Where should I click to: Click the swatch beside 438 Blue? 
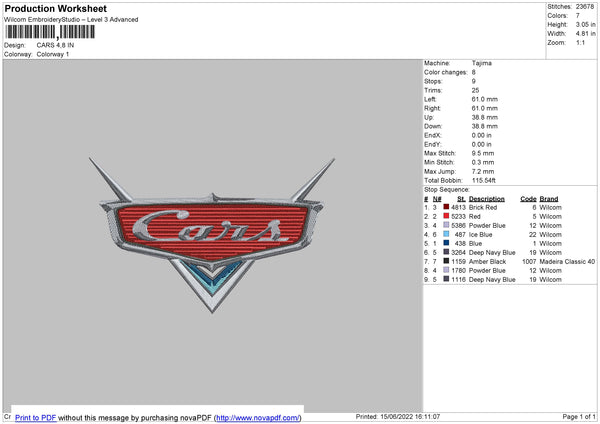(446, 243)
